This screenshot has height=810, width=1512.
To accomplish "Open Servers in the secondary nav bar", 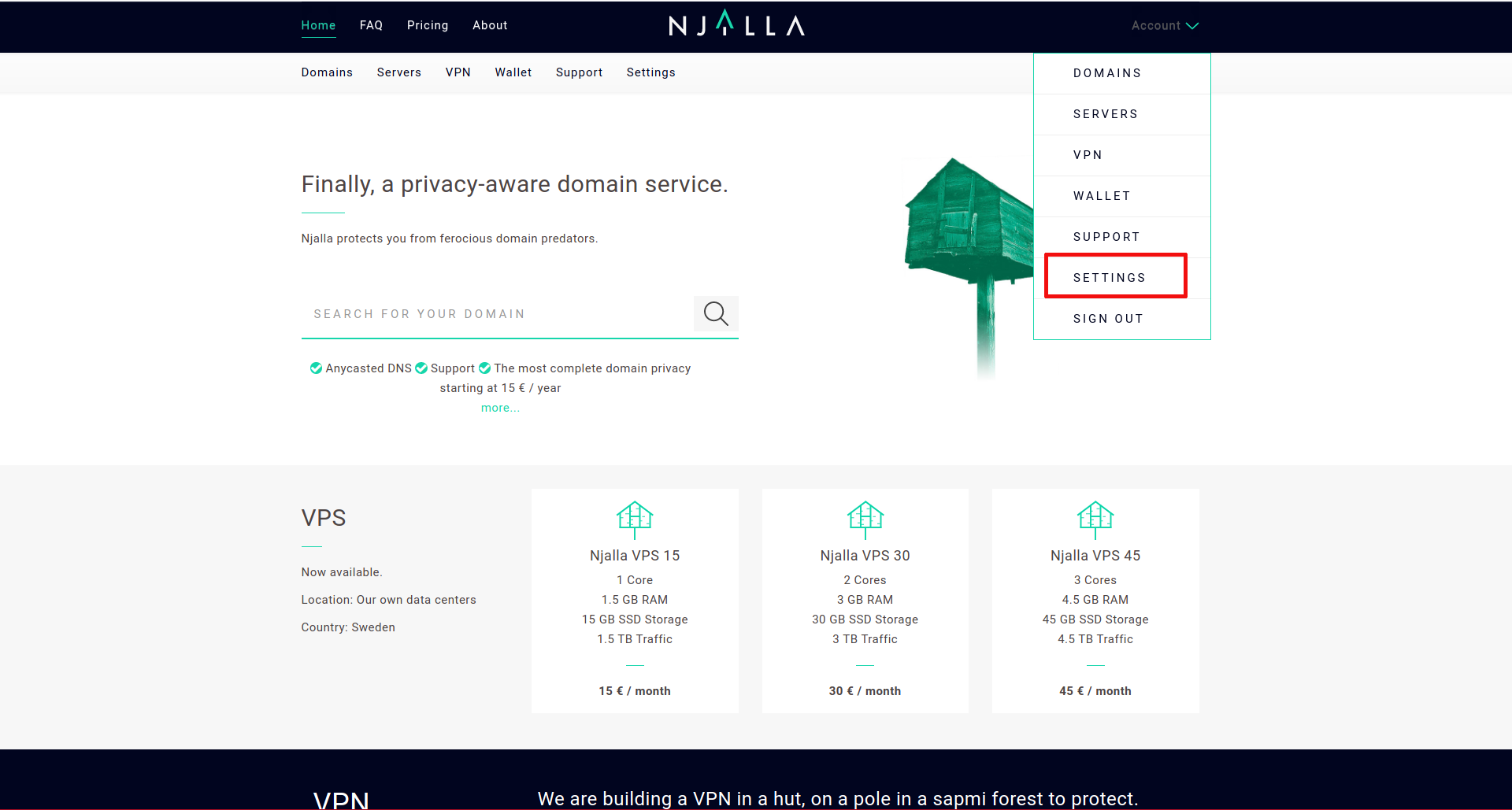I will (x=398, y=72).
